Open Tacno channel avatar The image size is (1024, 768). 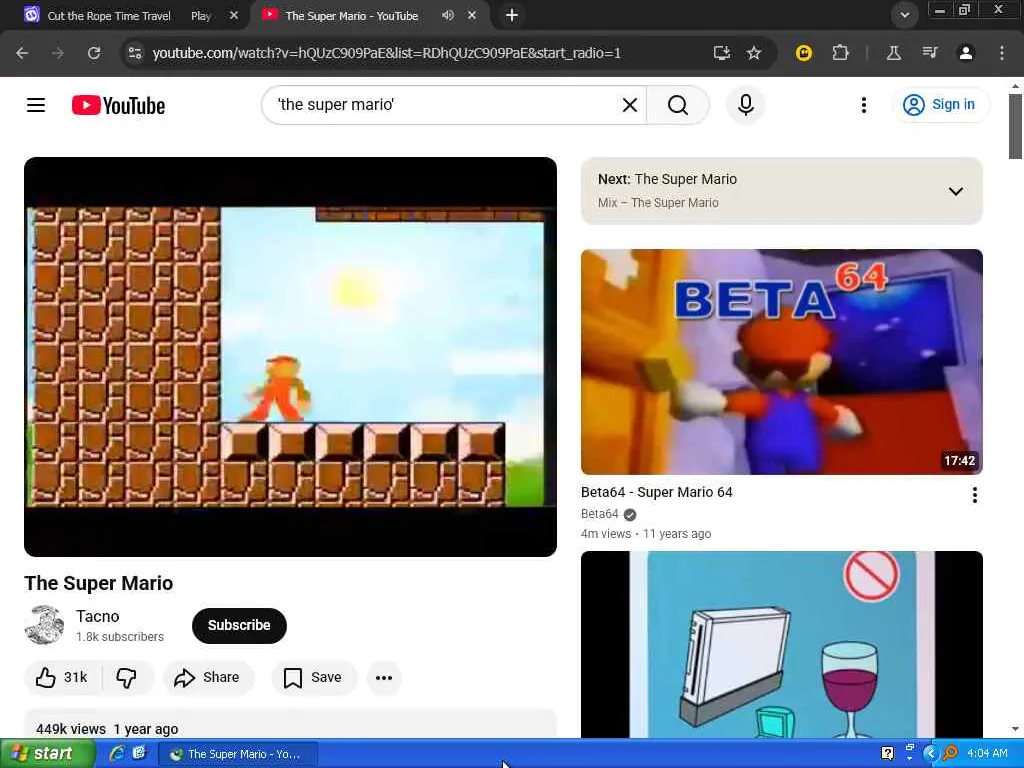click(44, 625)
